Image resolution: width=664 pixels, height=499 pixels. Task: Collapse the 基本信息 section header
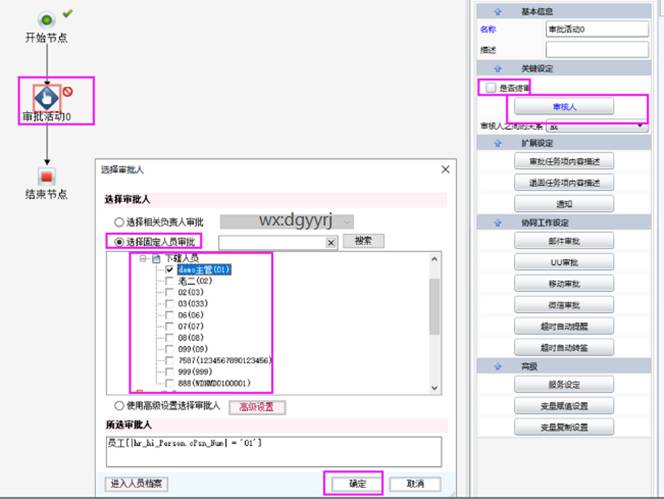[x=495, y=11]
